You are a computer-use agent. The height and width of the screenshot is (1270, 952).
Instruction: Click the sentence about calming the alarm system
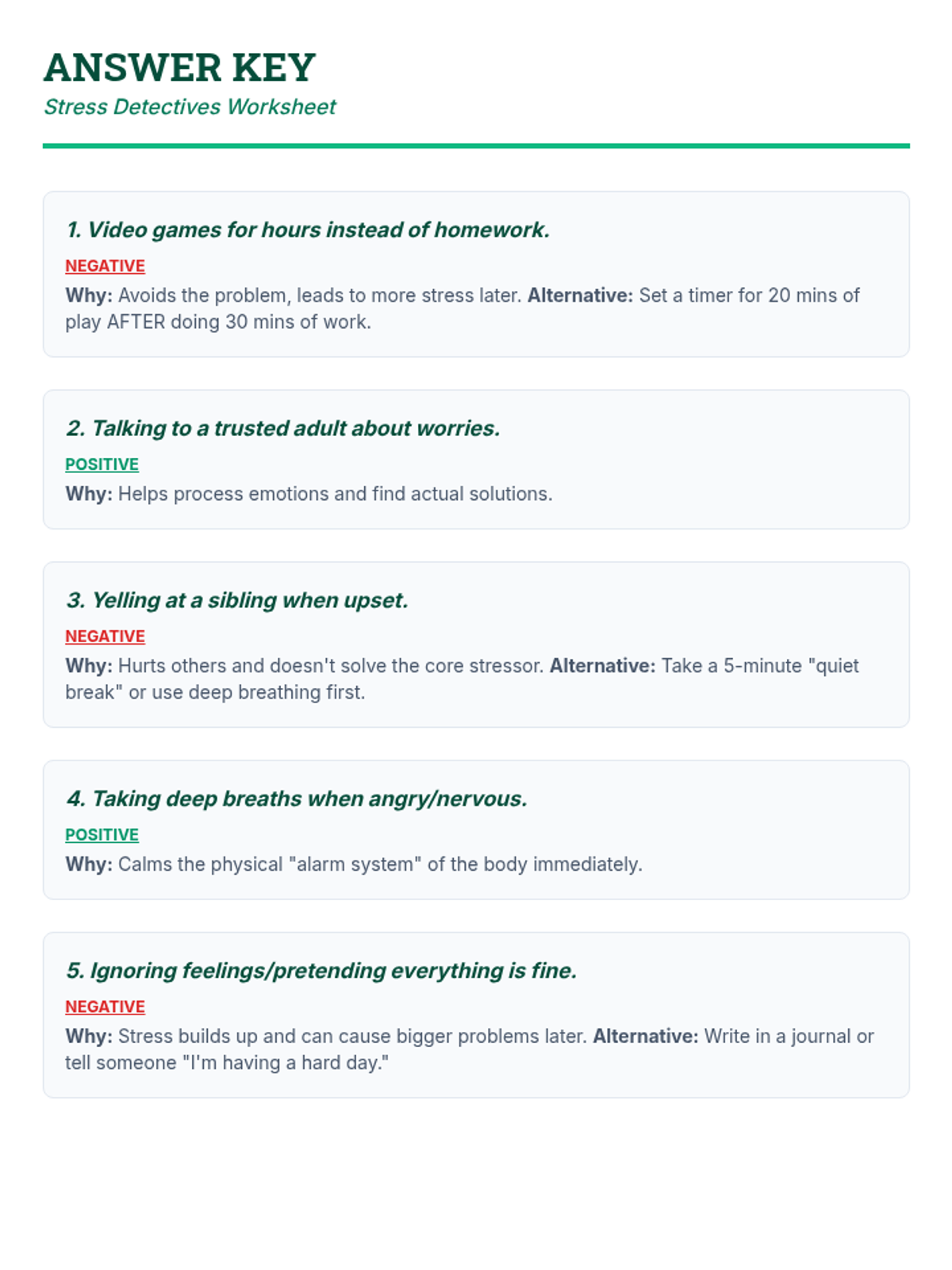point(380,864)
